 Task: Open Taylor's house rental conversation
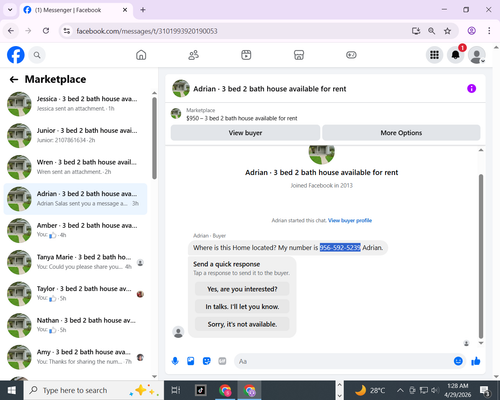(x=75, y=294)
